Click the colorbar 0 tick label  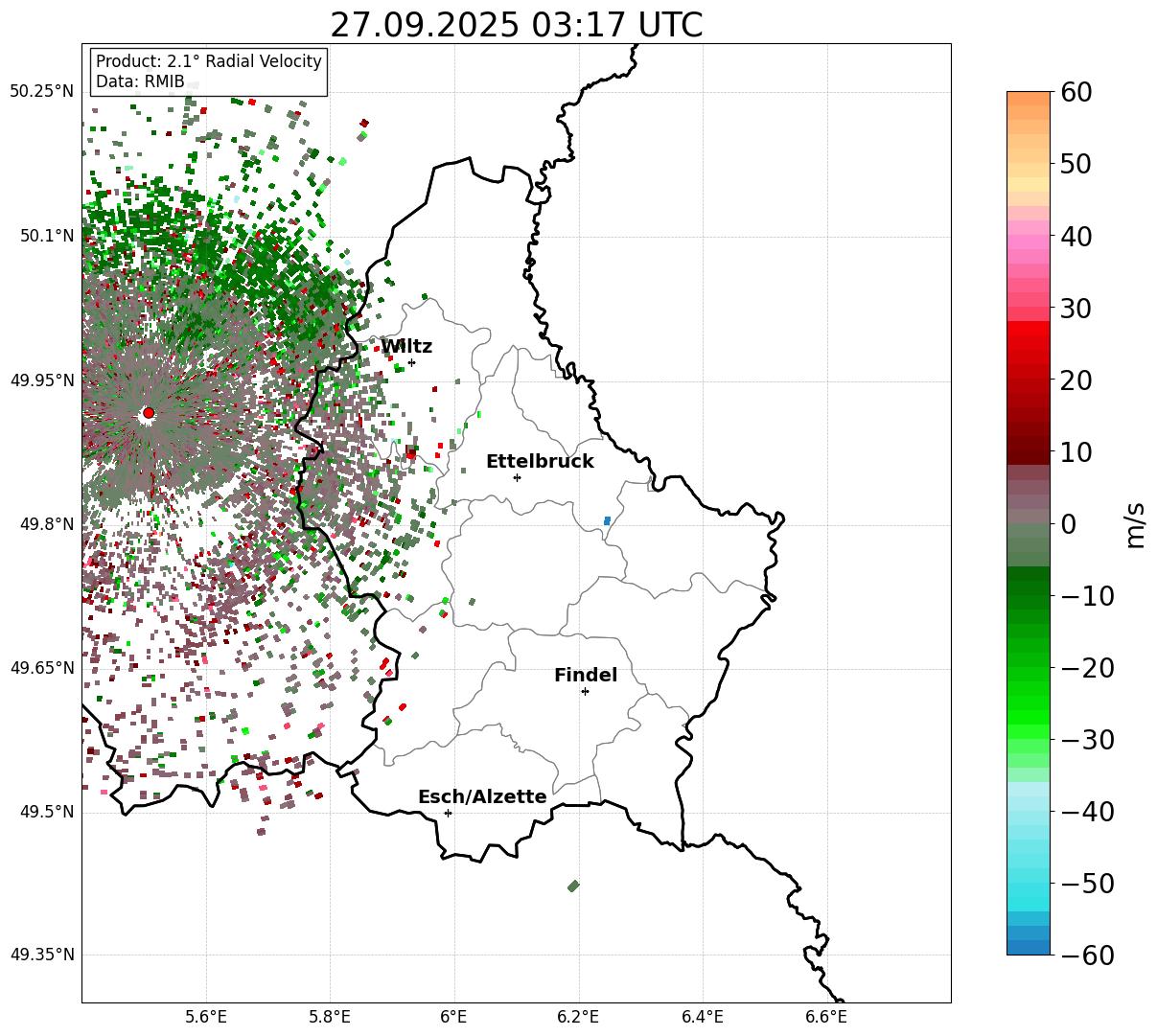(1069, 524)
